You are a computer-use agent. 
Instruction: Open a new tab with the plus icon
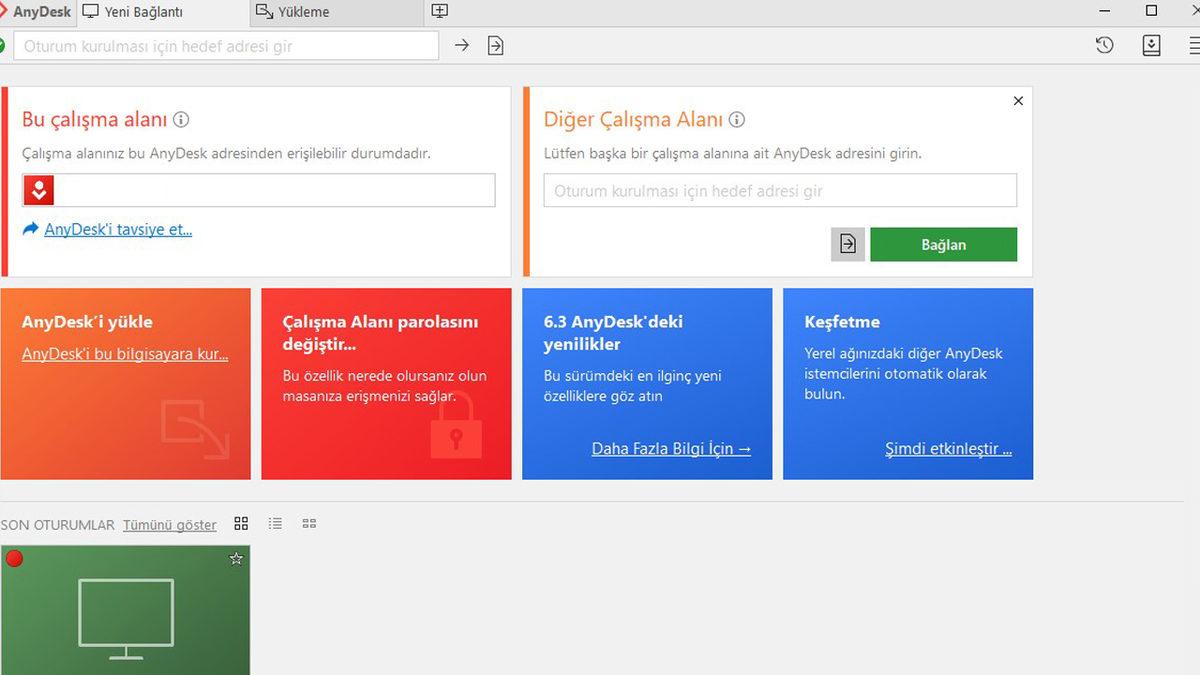(x=438, y=11)
